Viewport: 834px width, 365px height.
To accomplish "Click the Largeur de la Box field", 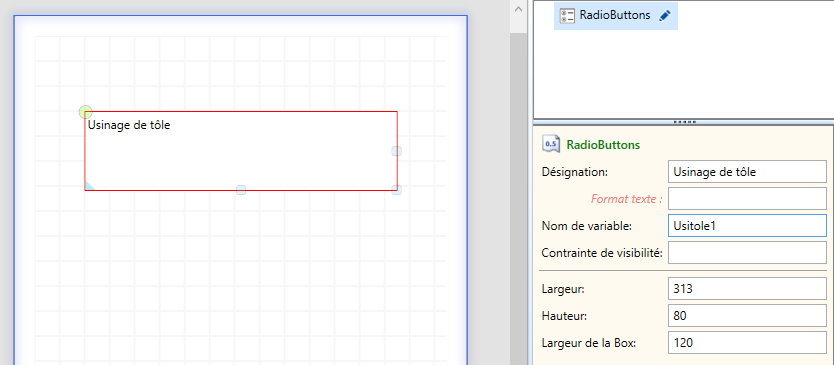I will point(747,343).
